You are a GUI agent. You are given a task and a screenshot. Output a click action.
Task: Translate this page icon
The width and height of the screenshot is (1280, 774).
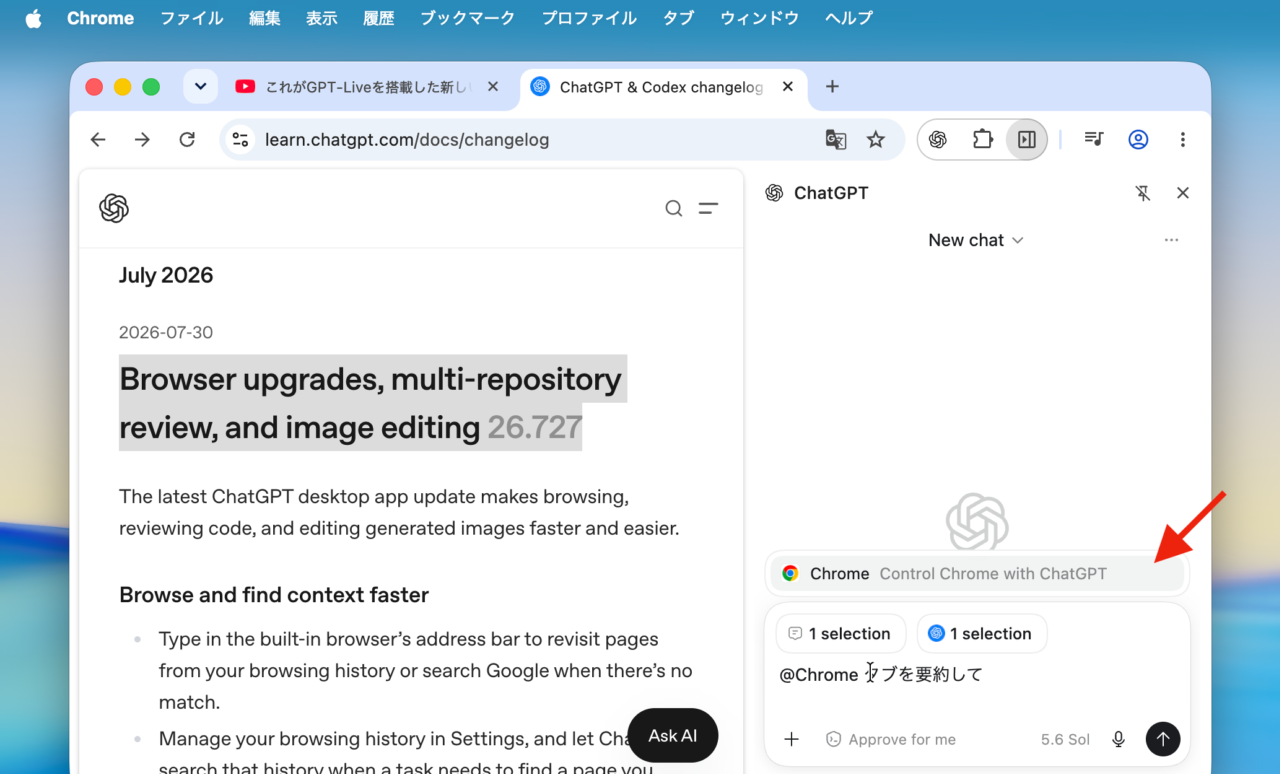coord(836,140)
